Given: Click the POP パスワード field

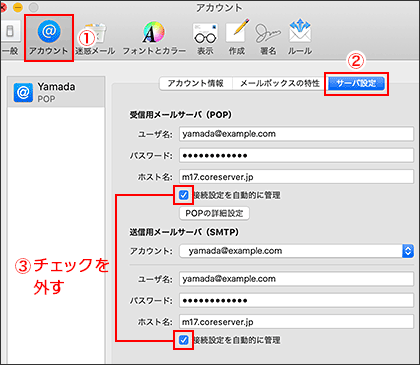Looking at the screenshot, I should coord(296,155).
